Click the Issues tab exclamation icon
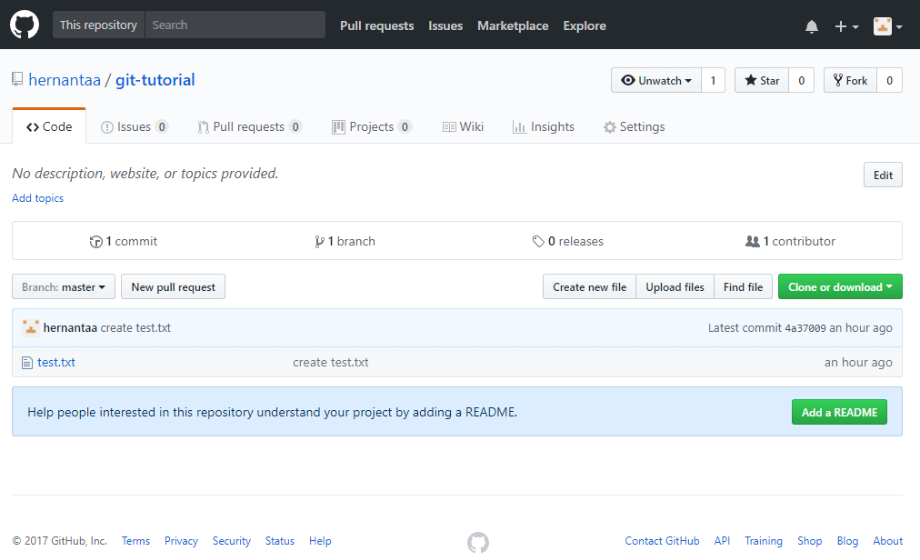 coord(107,127)
